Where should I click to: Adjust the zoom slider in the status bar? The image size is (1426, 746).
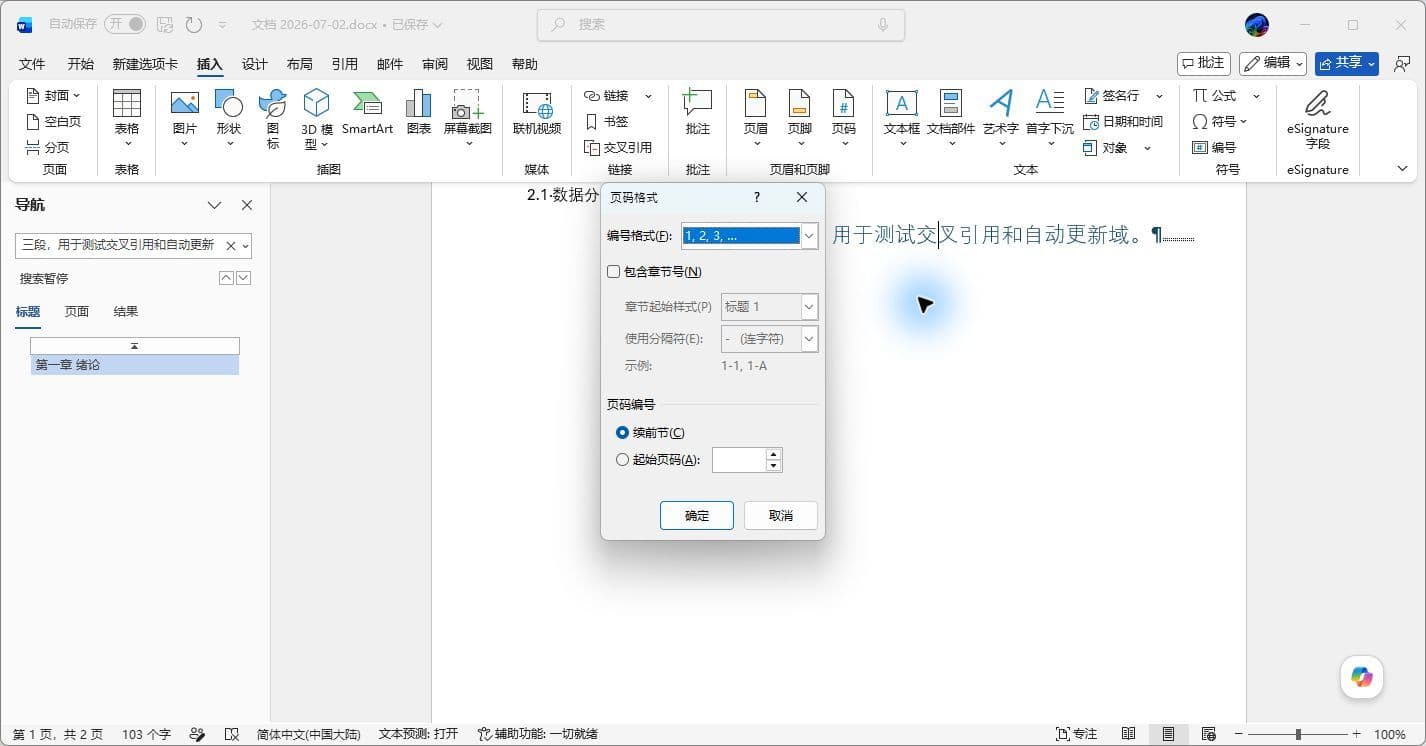click(1297, 734)
